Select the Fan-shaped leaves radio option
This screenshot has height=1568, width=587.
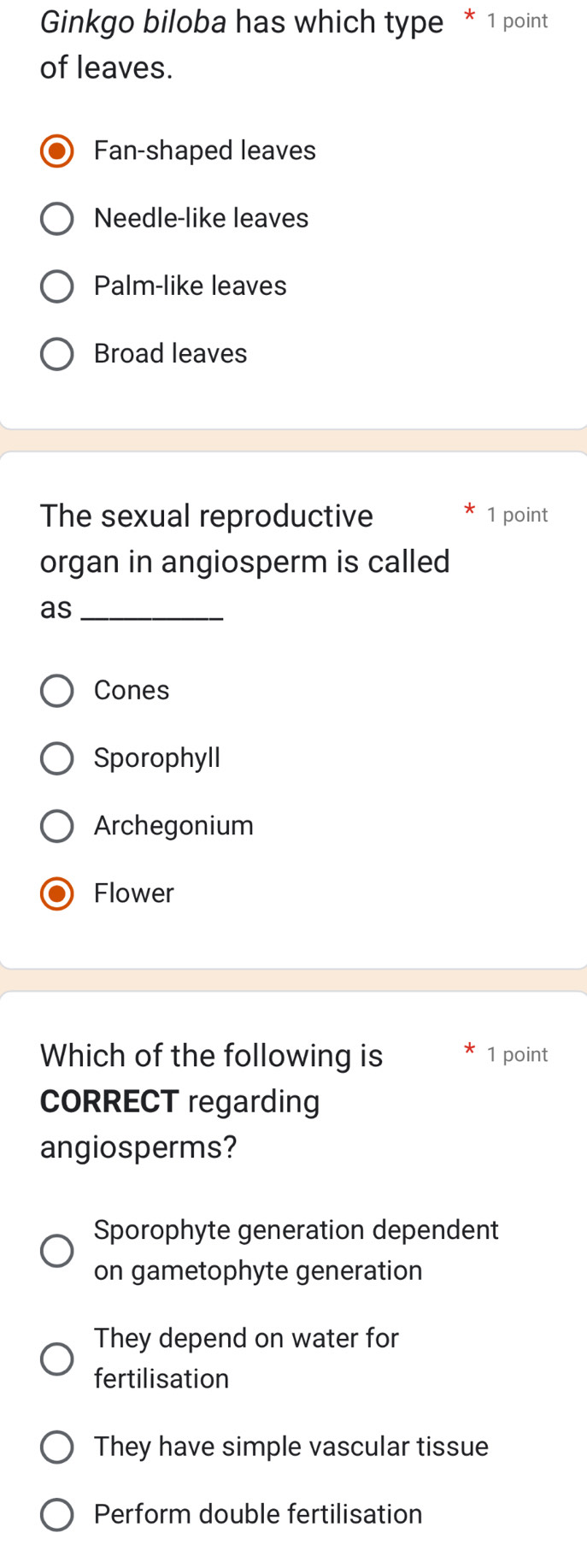(57, 151)
